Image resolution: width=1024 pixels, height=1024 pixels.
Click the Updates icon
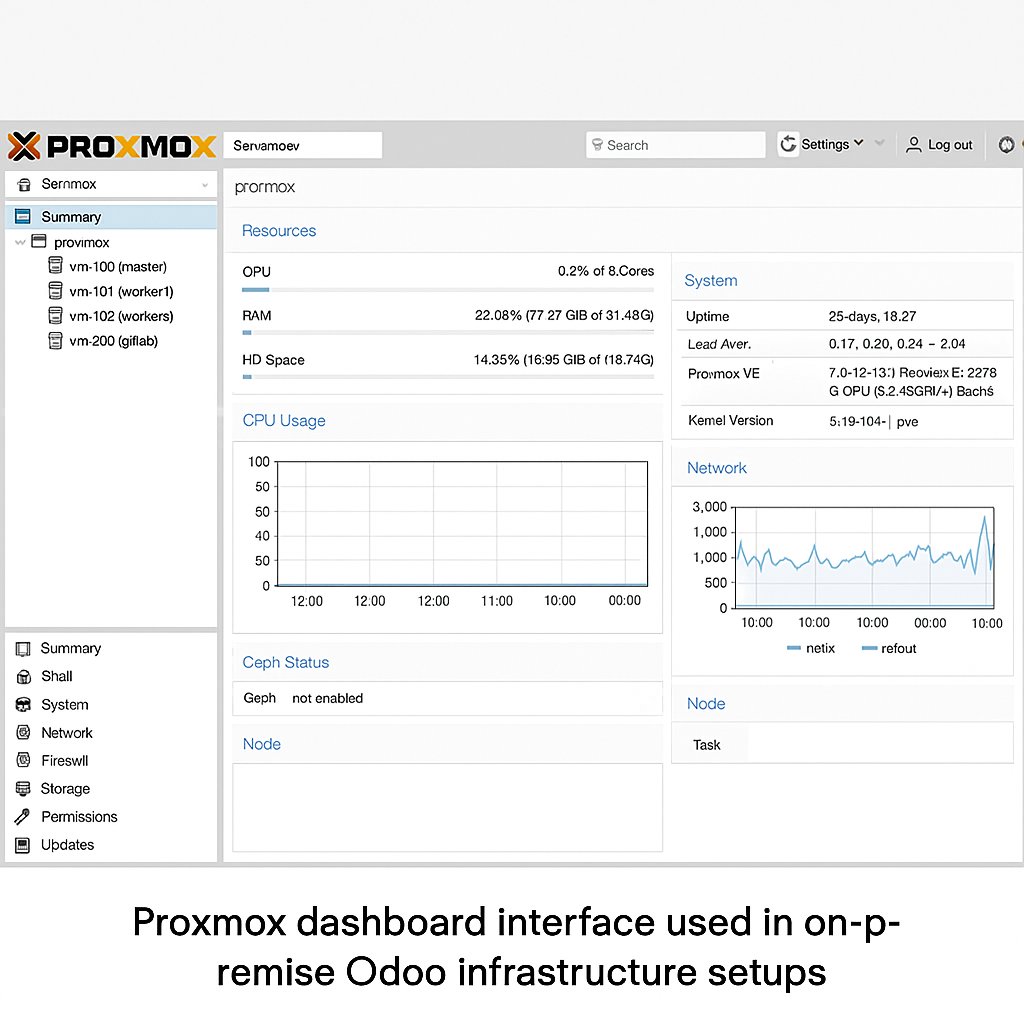23,846
